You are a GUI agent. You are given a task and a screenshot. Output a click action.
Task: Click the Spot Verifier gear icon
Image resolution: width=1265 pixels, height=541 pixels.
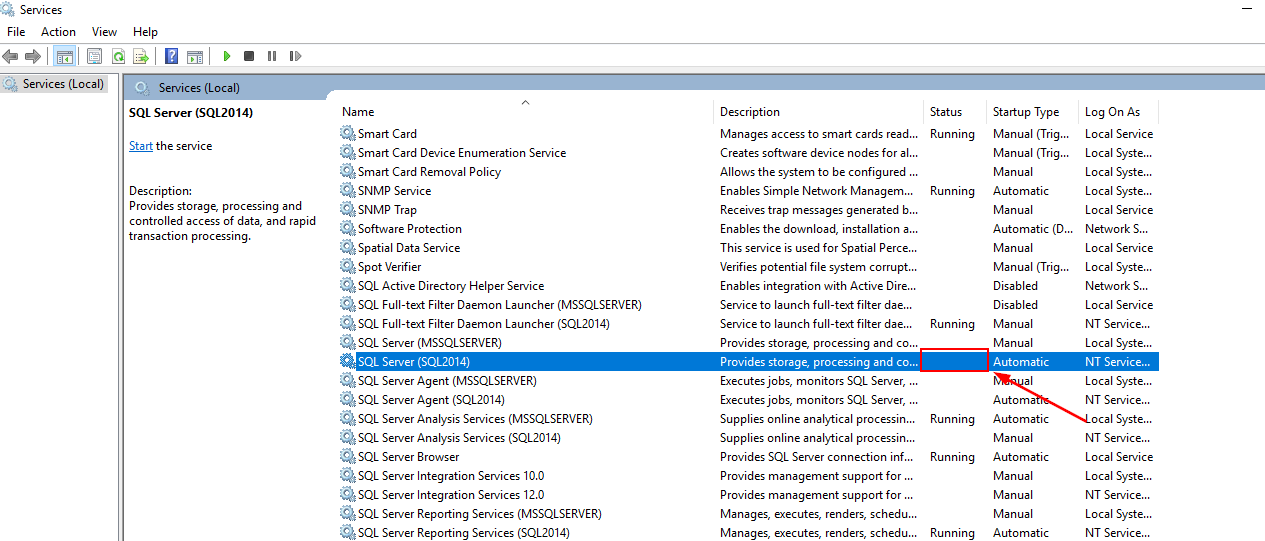tap(348, 267)
